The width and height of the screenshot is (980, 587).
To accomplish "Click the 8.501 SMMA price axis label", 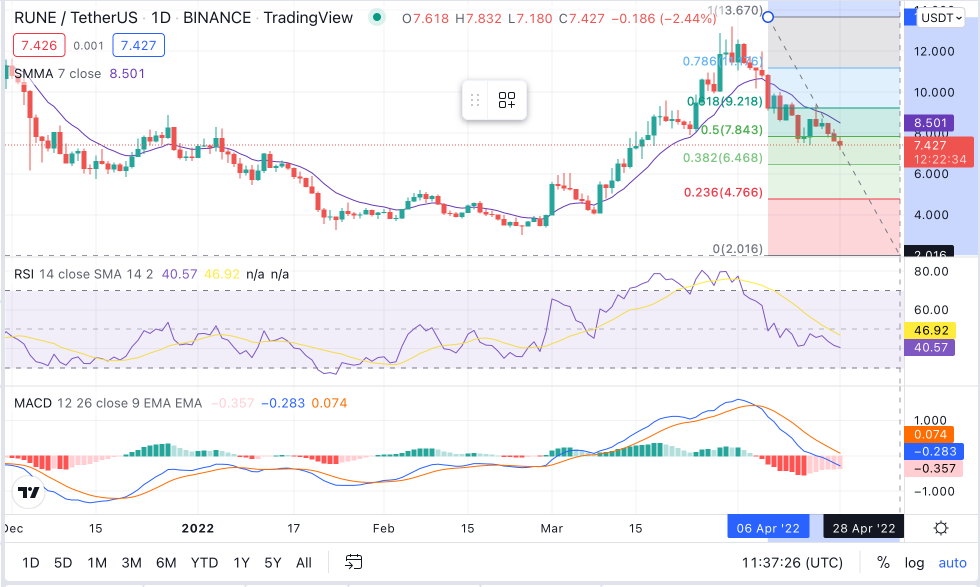I will 929,123.
